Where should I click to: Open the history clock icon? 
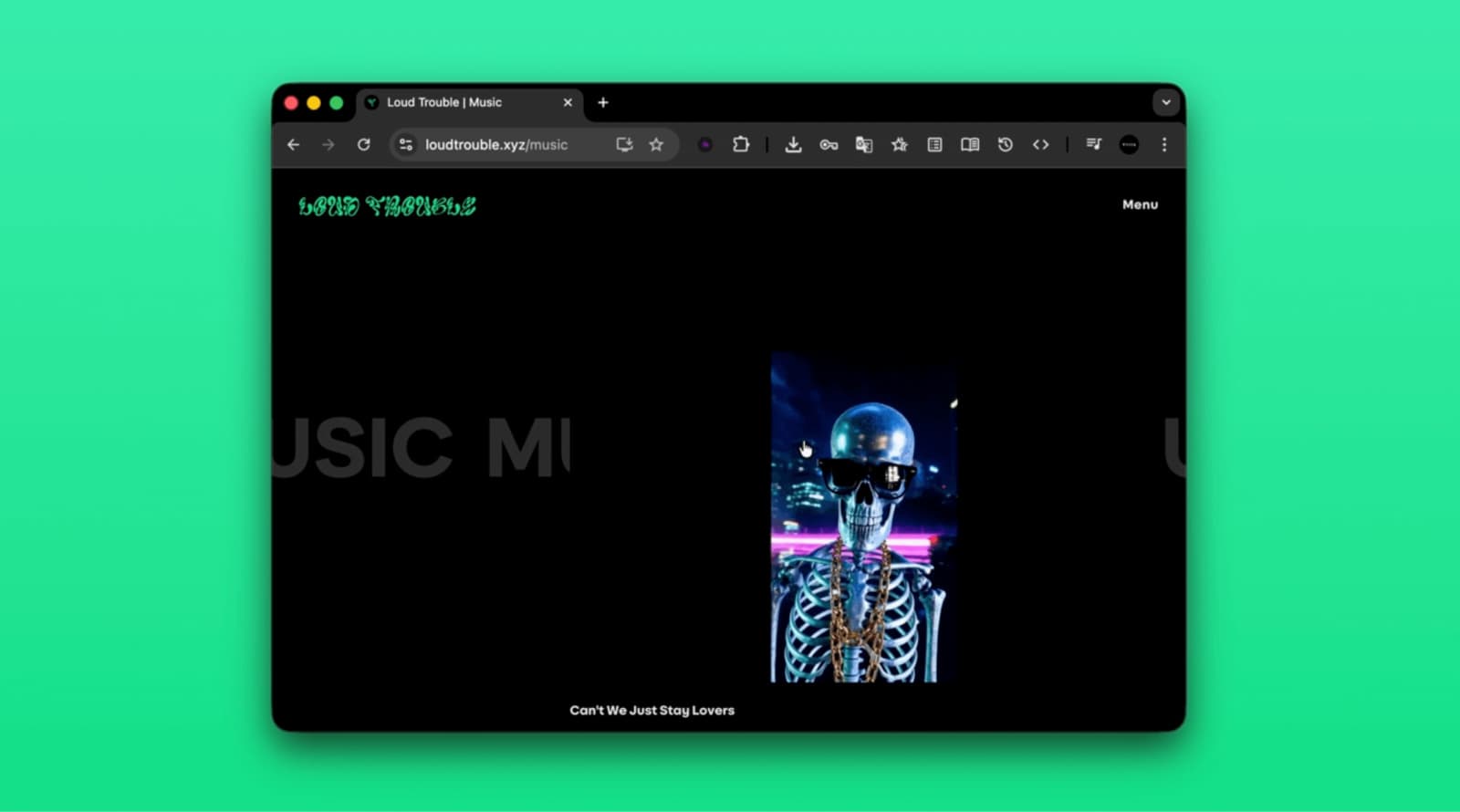coord(1005,144)
